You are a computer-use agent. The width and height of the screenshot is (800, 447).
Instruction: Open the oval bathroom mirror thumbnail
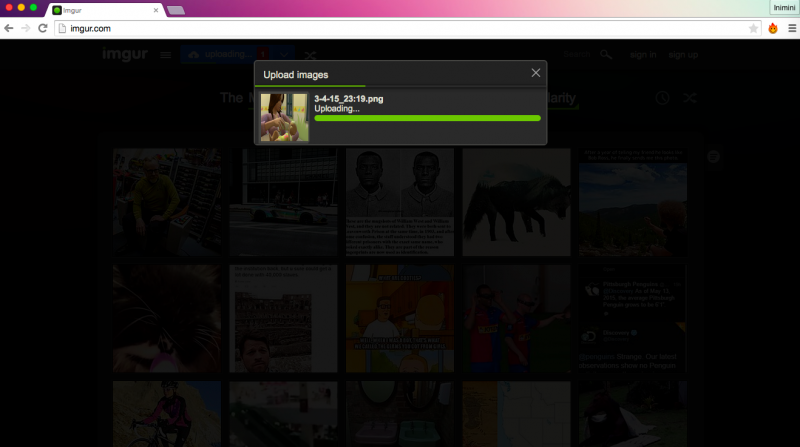[400, 414]
